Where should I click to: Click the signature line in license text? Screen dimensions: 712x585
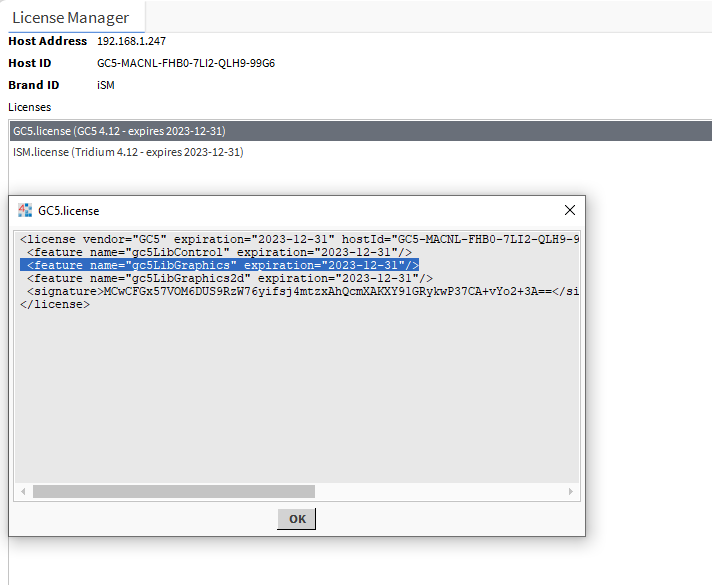click(x=300, y=291)
